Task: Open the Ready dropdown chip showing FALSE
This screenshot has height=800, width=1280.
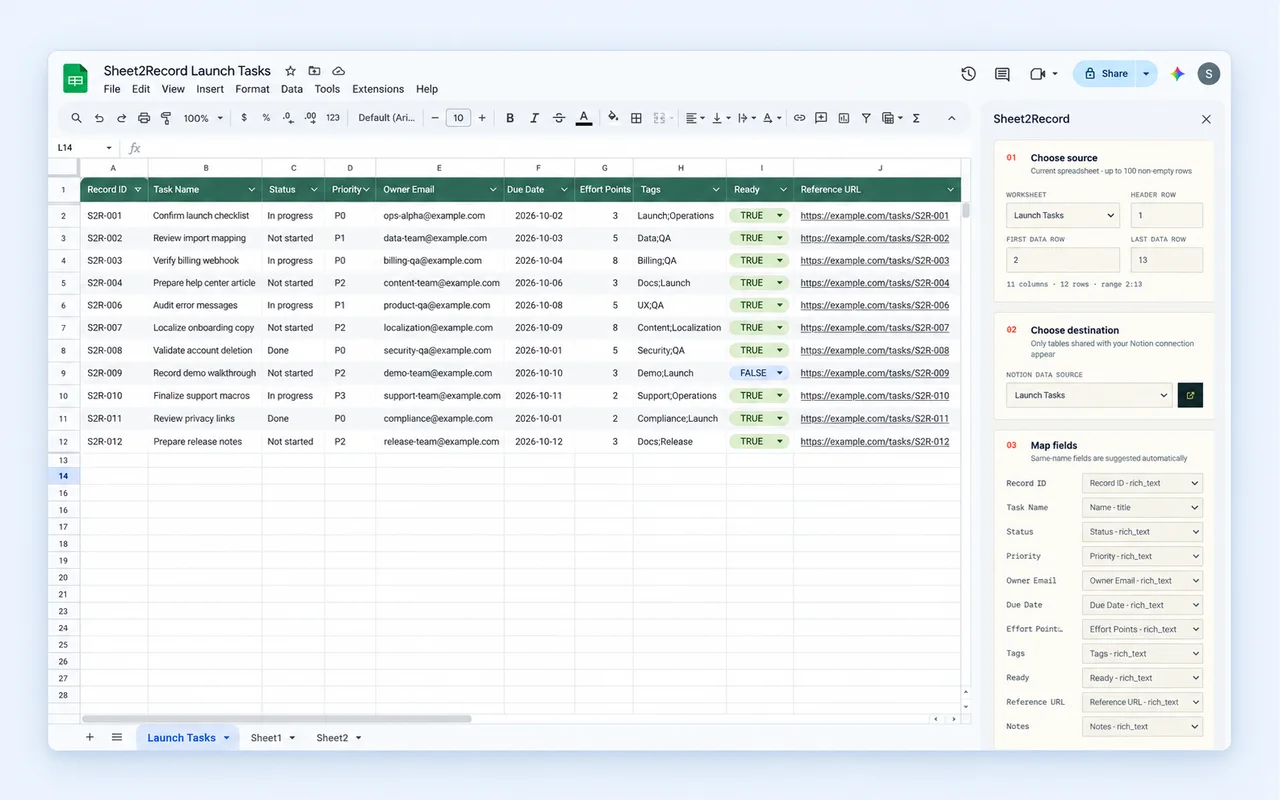Action: tap(759, 373)
